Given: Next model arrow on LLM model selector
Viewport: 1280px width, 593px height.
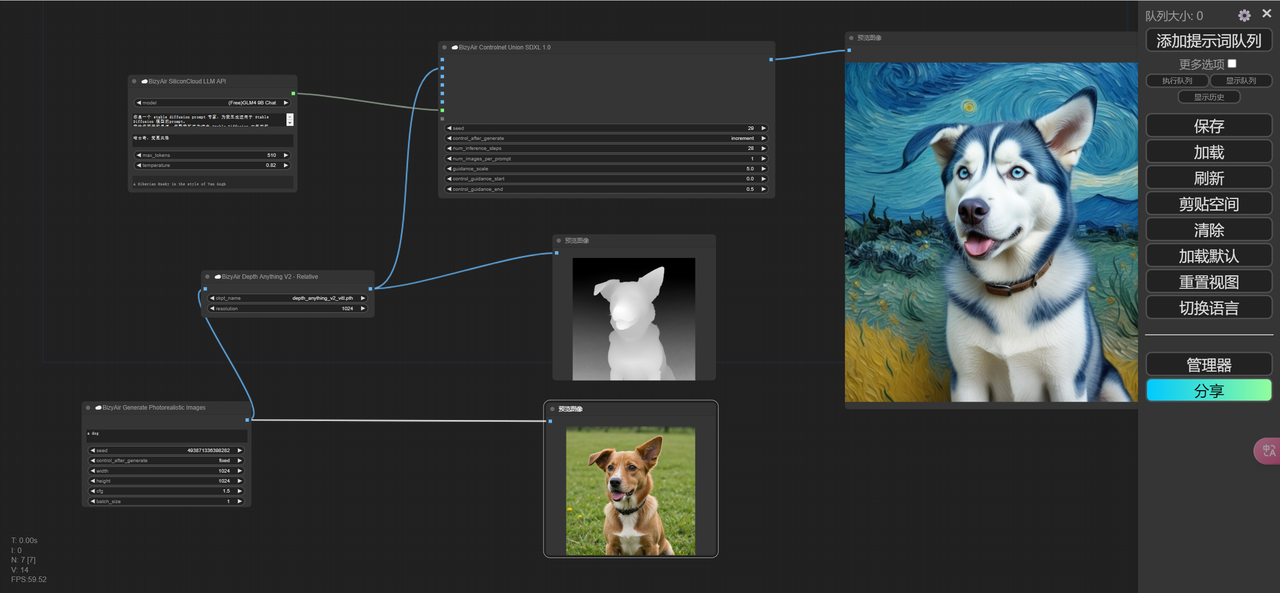Looking at the screenshot, I should (x=287, y=102).
